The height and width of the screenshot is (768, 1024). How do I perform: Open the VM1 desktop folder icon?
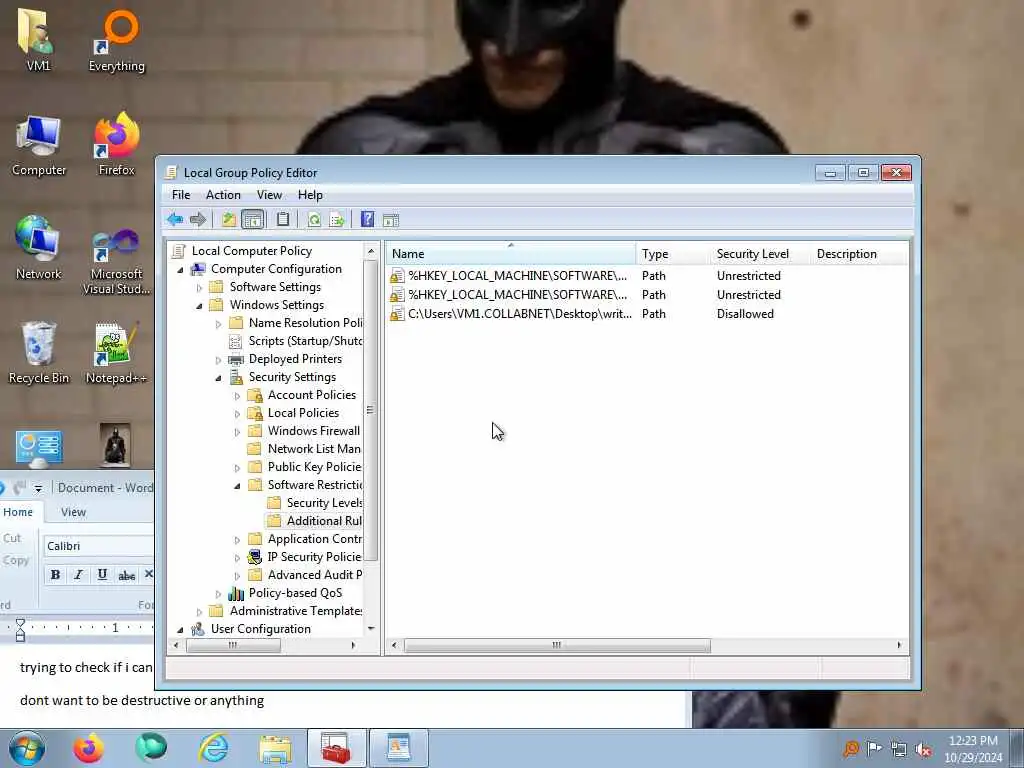(38, 39)
